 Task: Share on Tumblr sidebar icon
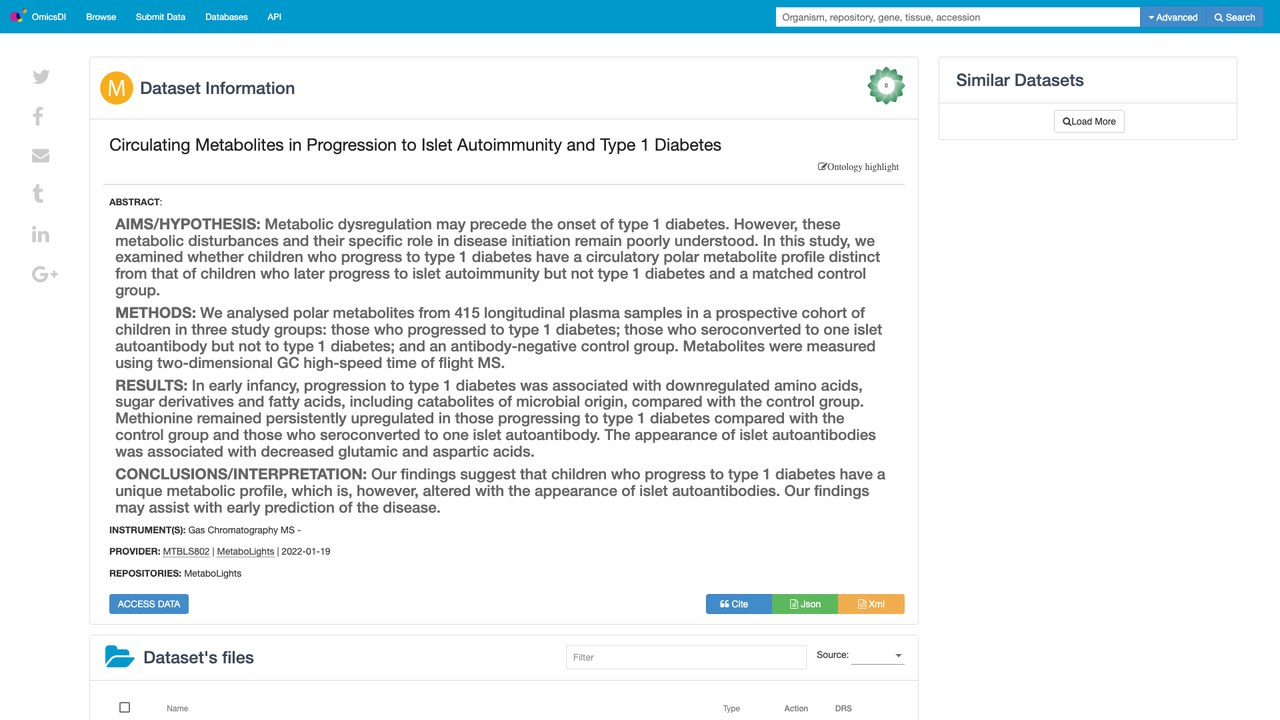(38, 194)
